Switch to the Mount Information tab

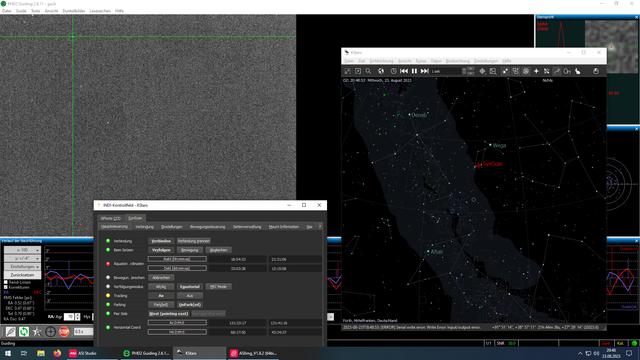pyautogui.click(x=284, y=227)
